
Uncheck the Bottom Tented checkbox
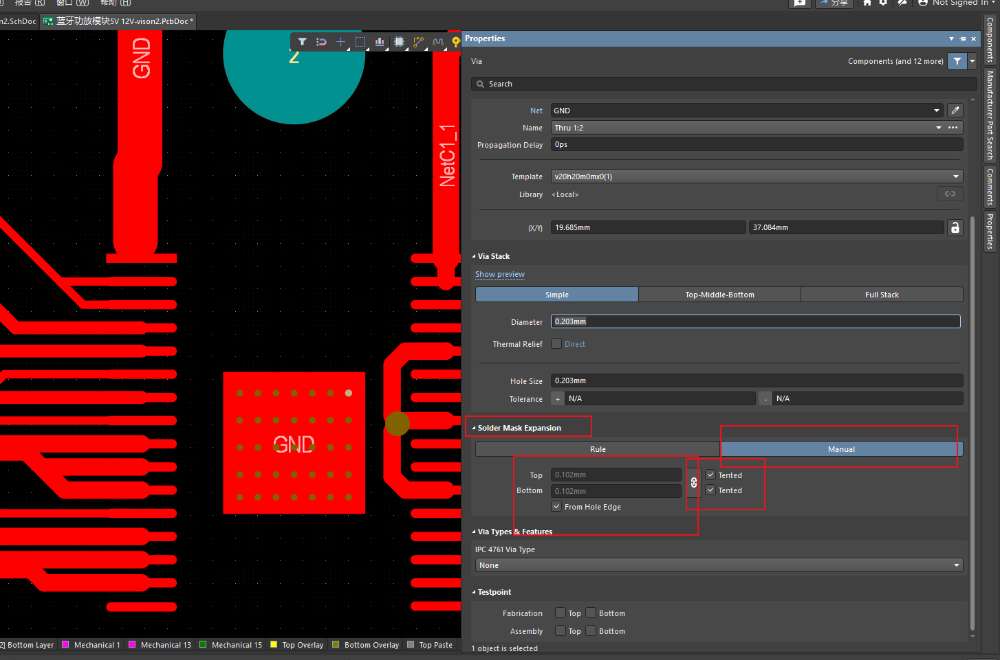pyautogui.click(x=710, y=490)
